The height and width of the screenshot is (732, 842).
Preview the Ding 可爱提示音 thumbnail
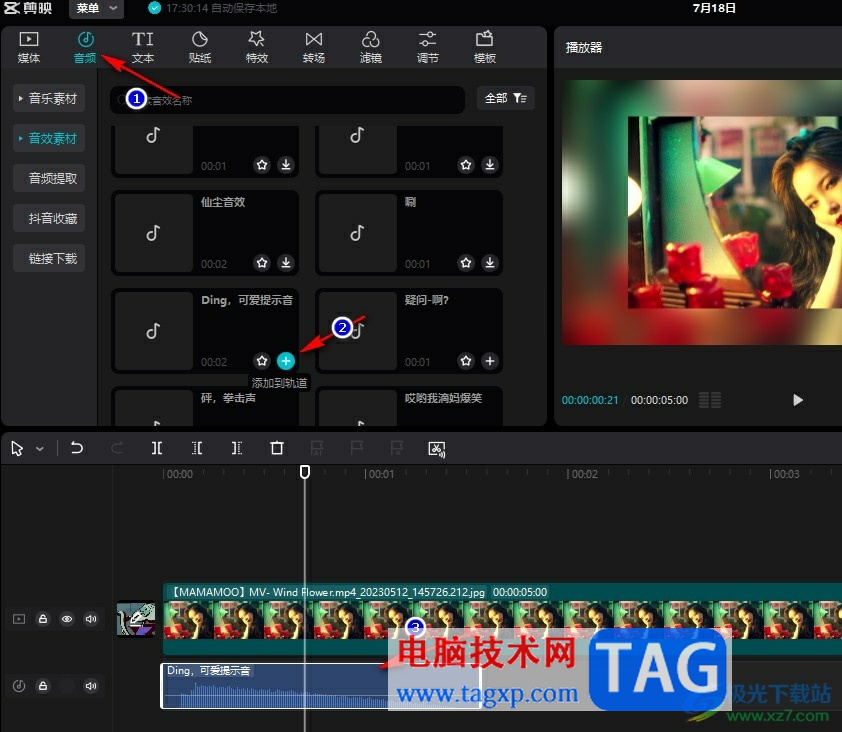(154, 331)
